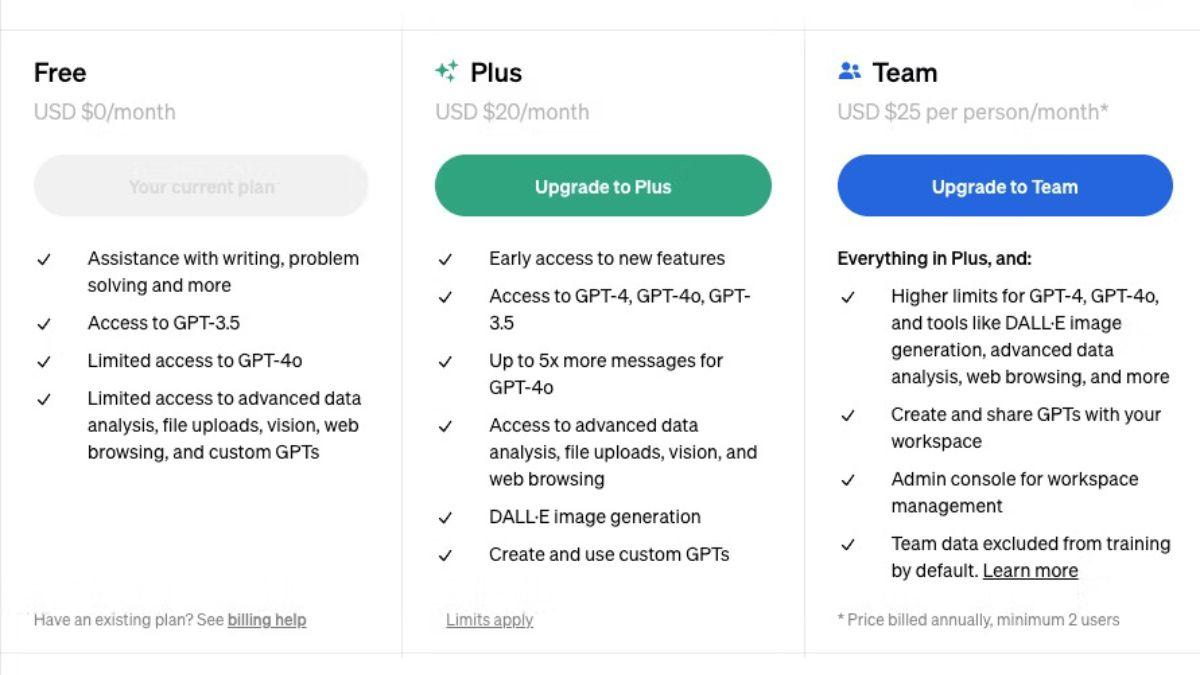Click the disabled Your current plan button
The height and width of the screenshot is (675, 1200).
(x=201, y=186)
